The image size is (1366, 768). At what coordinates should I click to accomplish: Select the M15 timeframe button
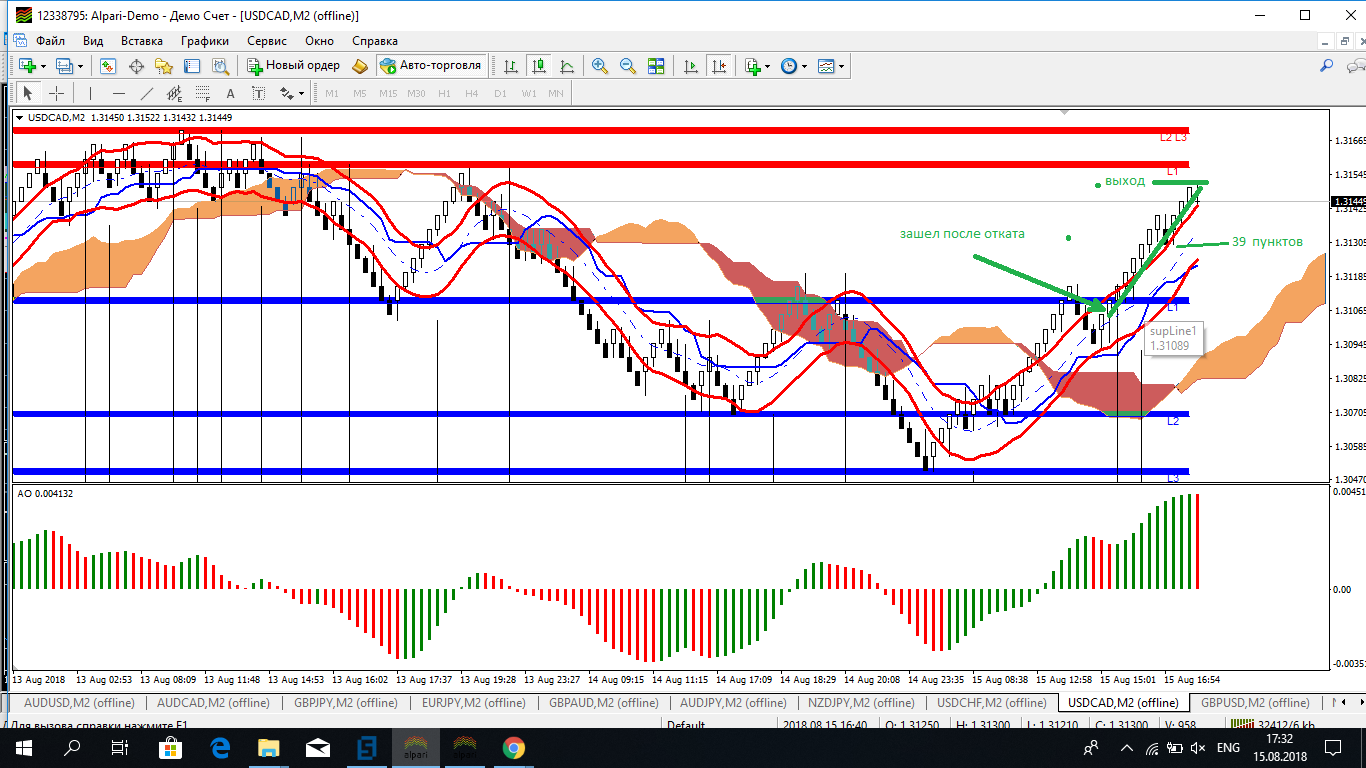(x=388, y=93)
